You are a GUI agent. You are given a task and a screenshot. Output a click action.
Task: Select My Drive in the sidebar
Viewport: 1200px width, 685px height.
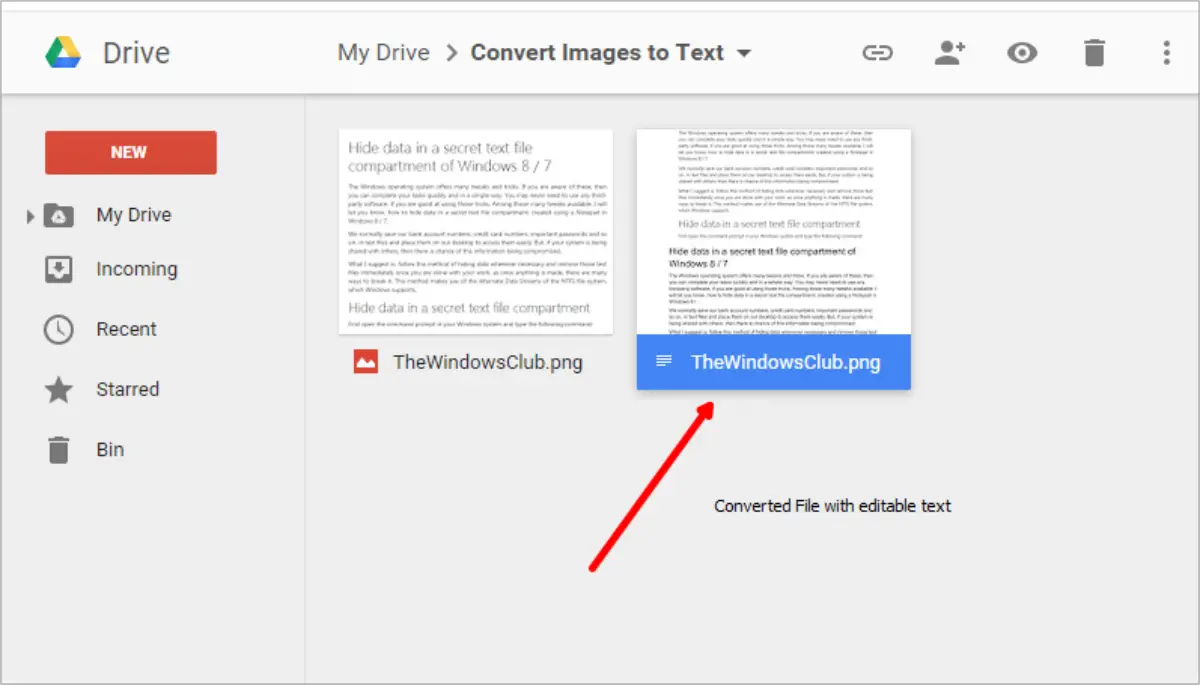133,215
